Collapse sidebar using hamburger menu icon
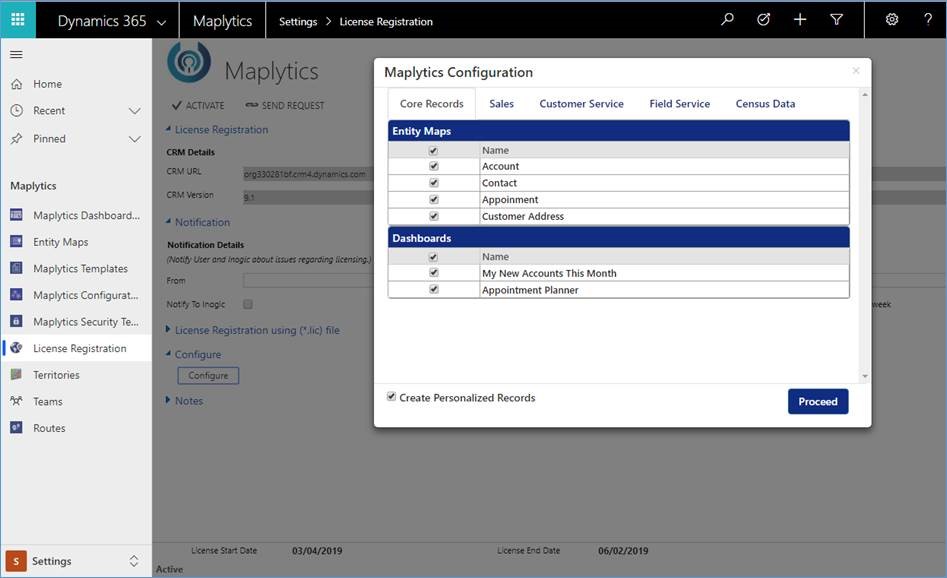The width and height of the screenshot is (947, 578). tap(16, 54)
